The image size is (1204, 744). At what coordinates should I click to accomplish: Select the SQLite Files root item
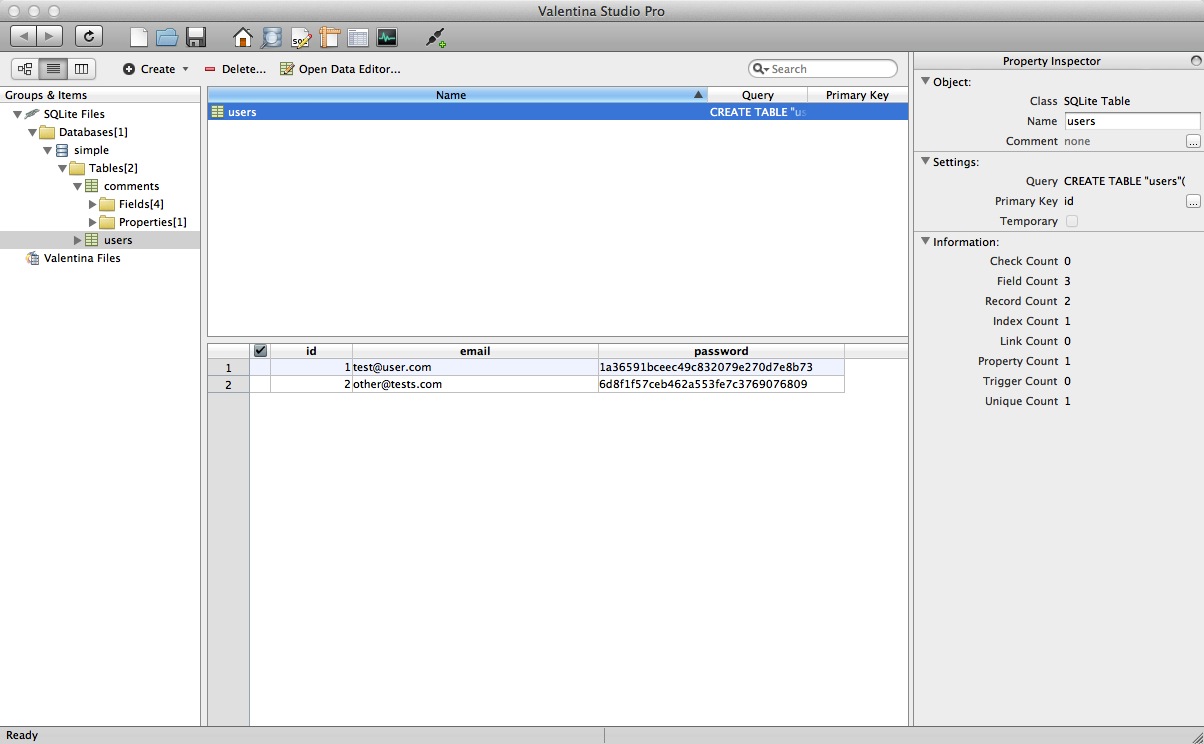[x=74, y=114]
